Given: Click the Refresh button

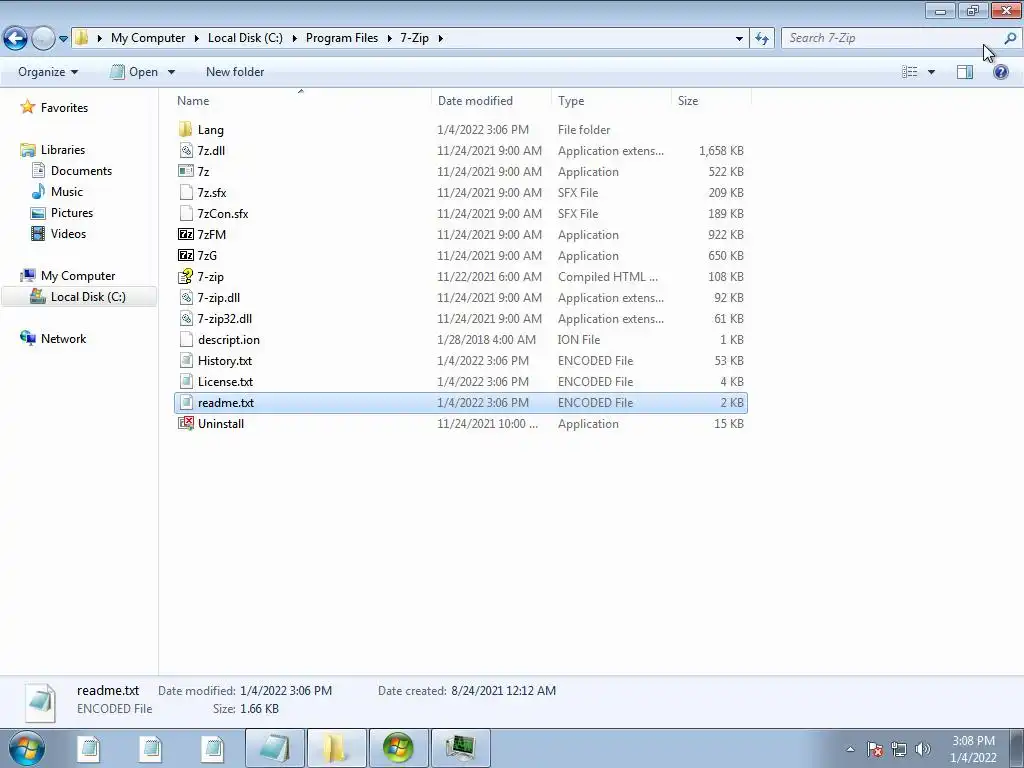Looking at the screenshot, I should pos(761,38).
